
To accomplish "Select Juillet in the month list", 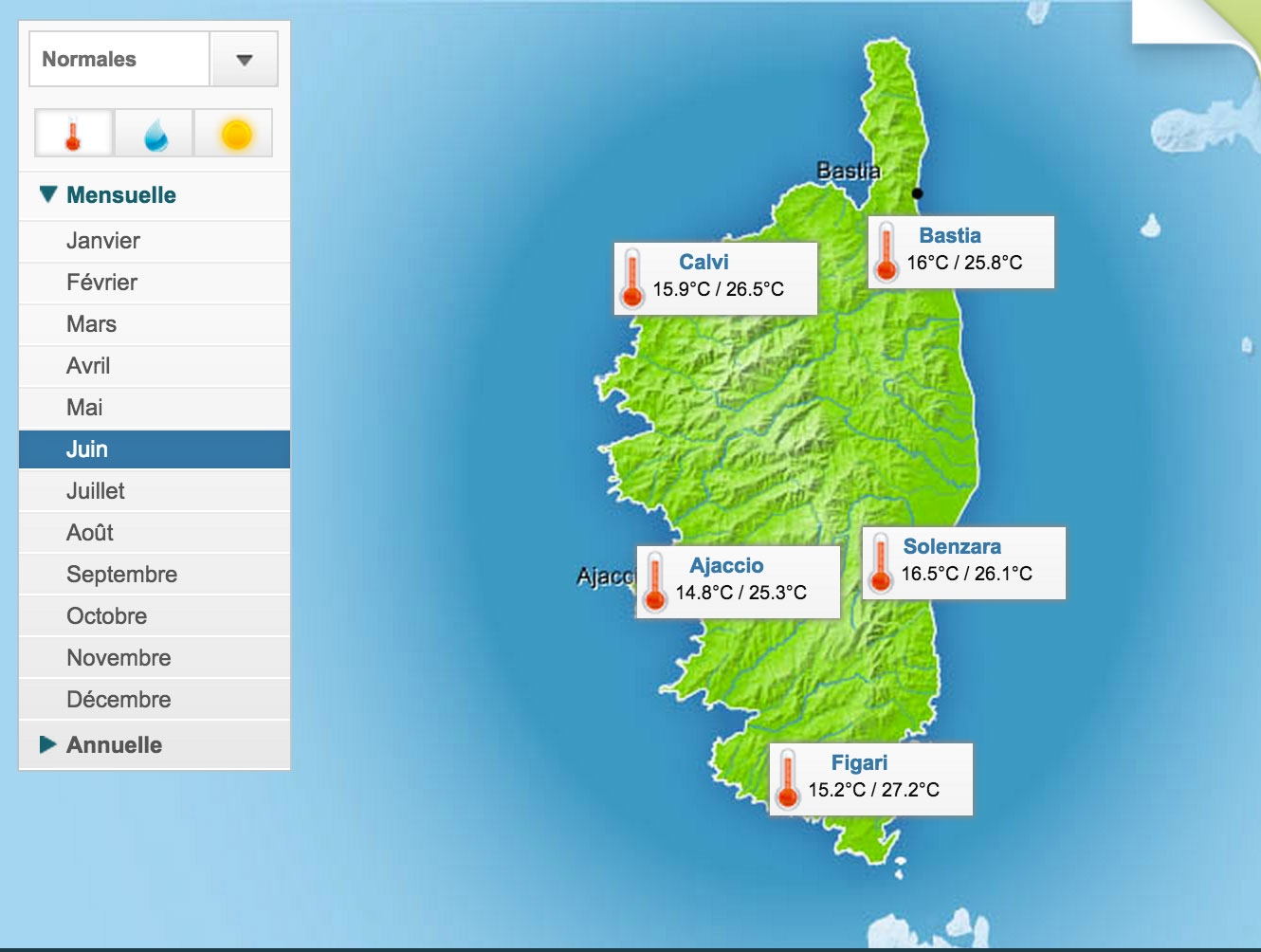I will coord(155,491).
